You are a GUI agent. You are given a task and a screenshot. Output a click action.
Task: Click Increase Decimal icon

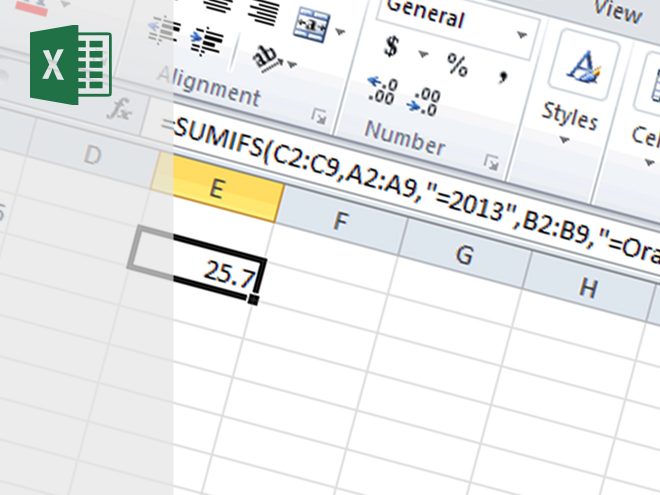pyautogui.click(x=381, y=90)
